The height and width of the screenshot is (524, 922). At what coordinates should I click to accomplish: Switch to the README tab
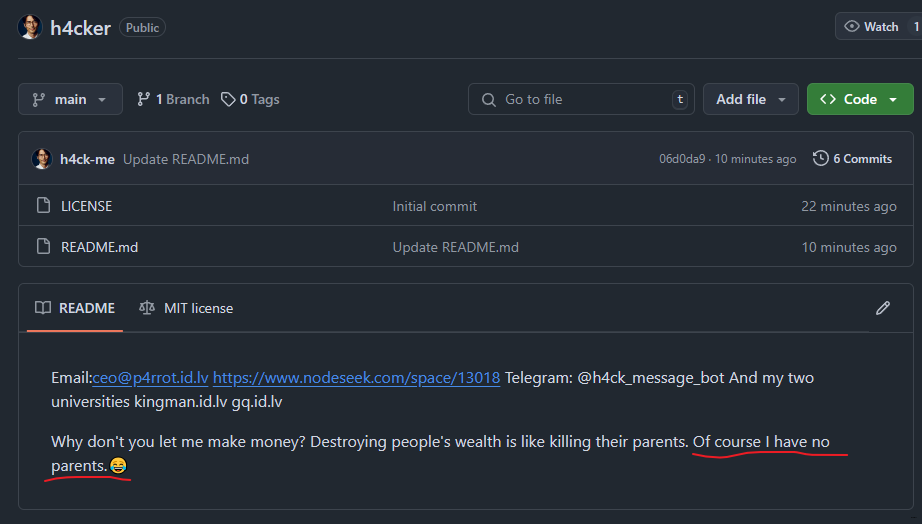pos(76,308)
